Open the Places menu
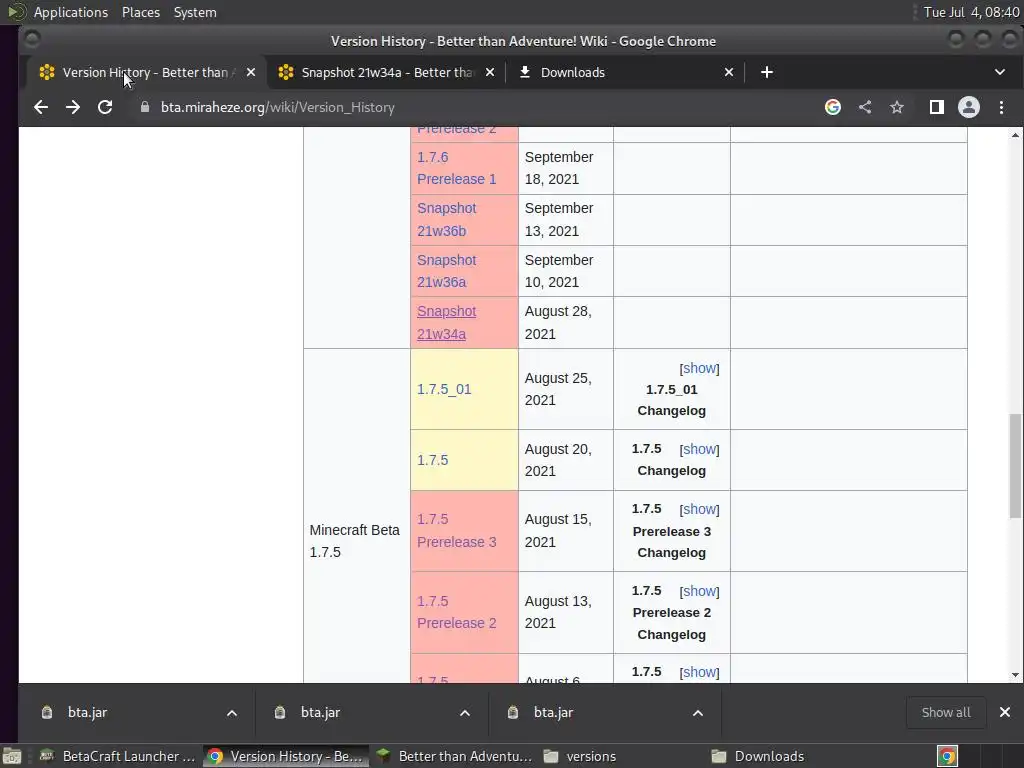The image size is (1024, 768). pos(140,12)
